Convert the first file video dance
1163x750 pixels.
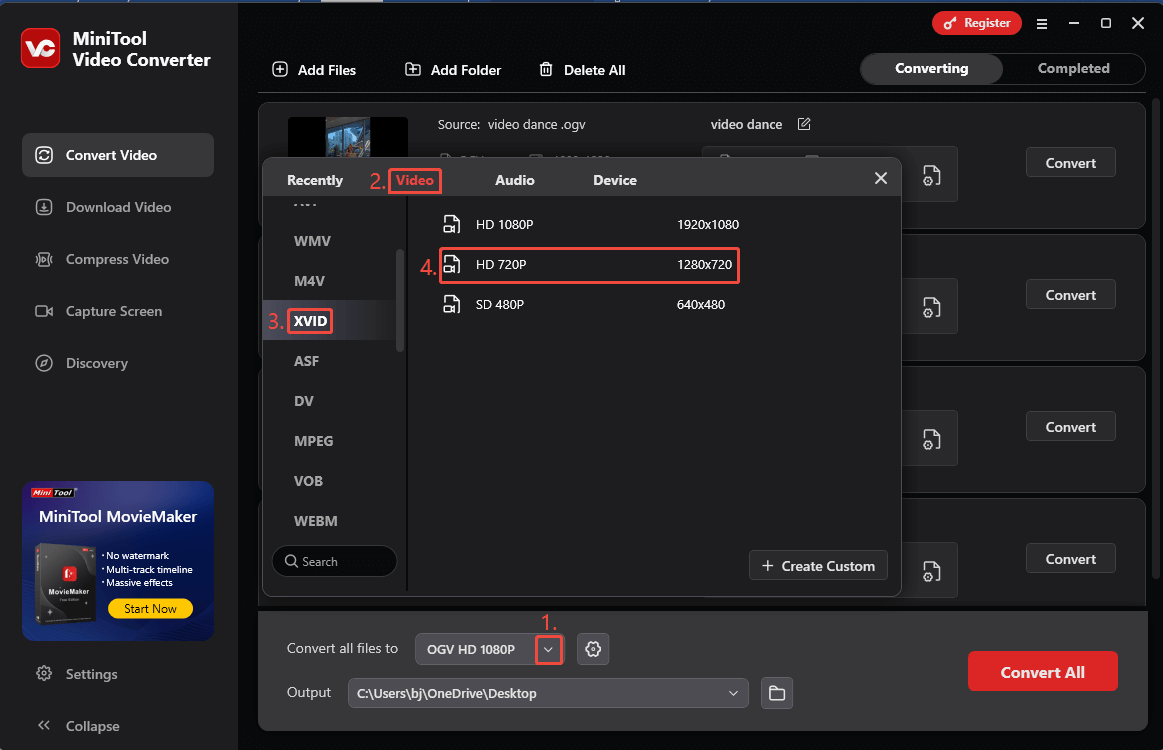(1070, 162)
